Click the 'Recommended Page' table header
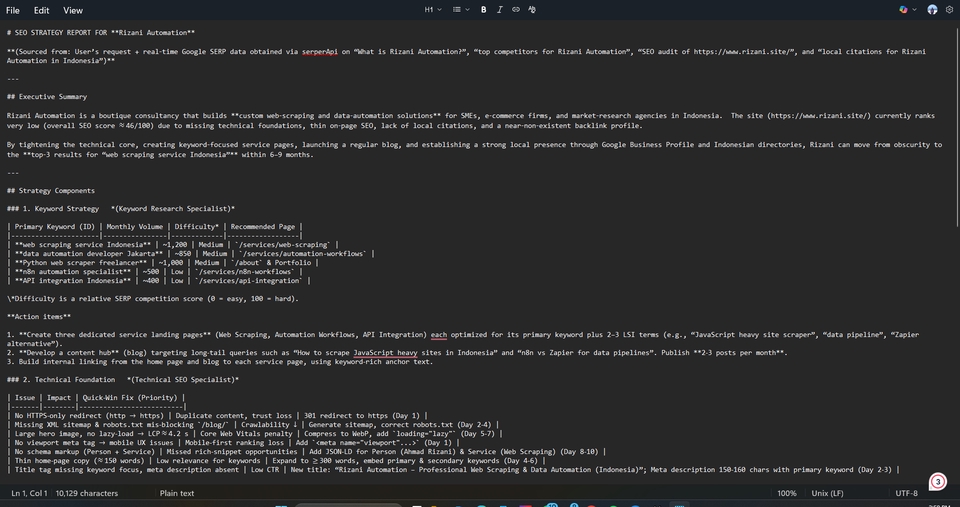This screenshot has height=507, width=960. pyautogui.click(x=263, y=227)
